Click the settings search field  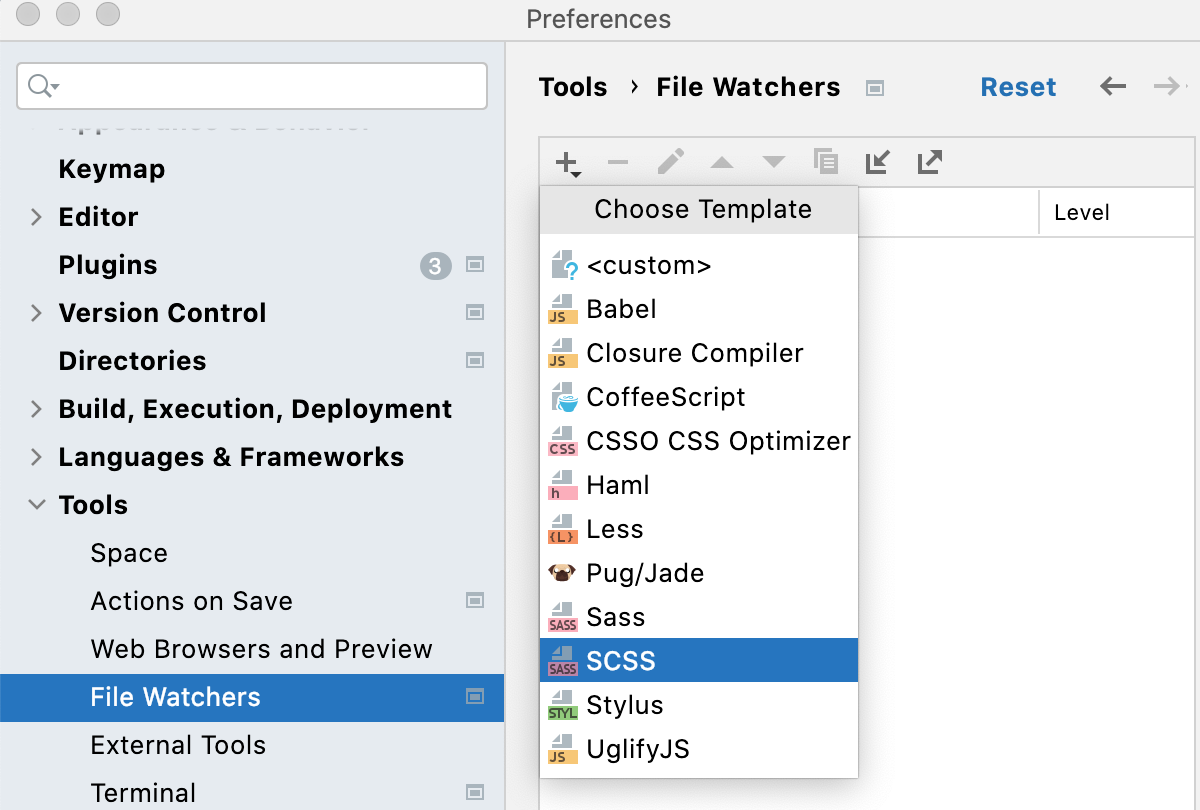click(250, 86)
